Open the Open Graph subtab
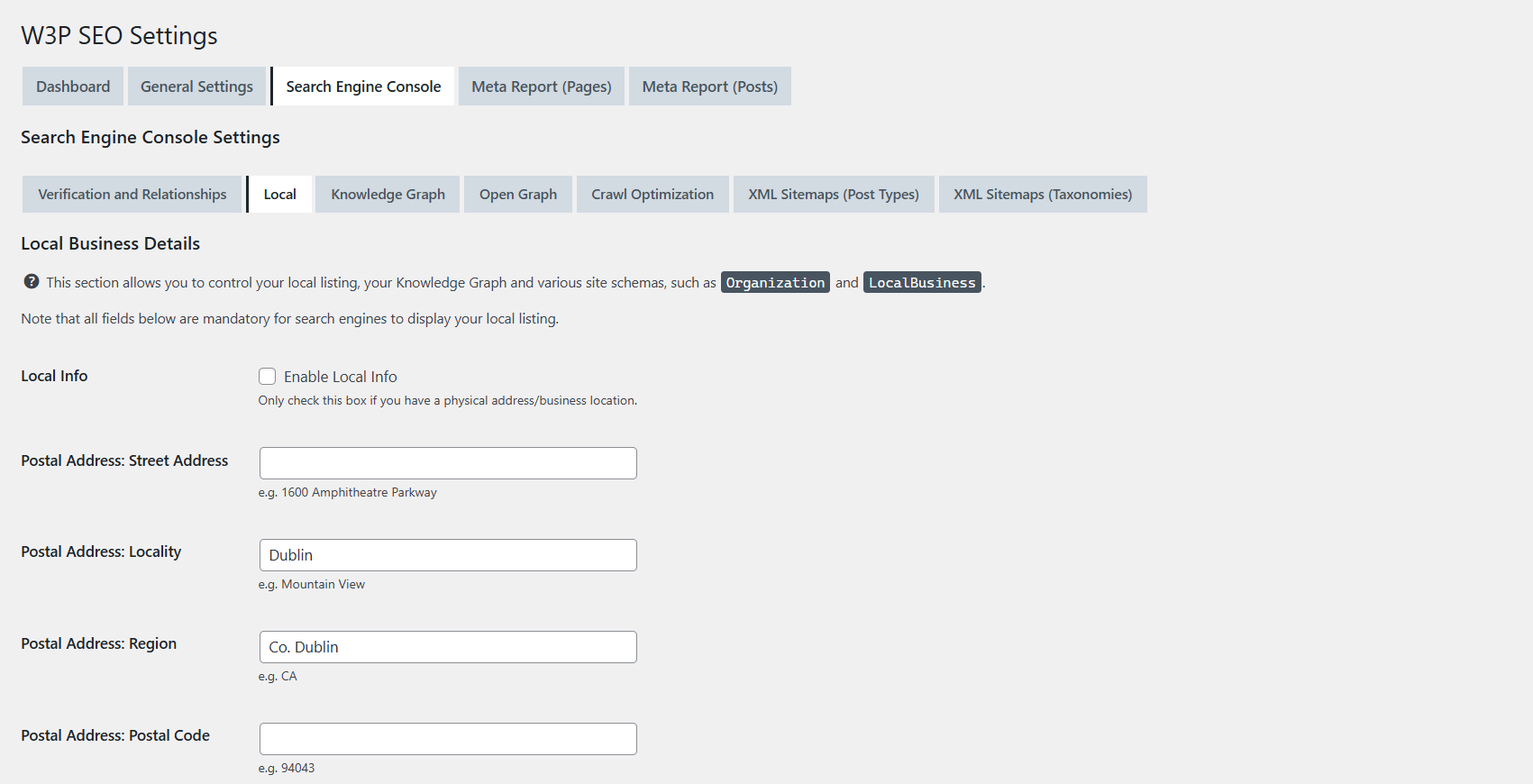The image size is (1533, 784). tap(517, 195)
